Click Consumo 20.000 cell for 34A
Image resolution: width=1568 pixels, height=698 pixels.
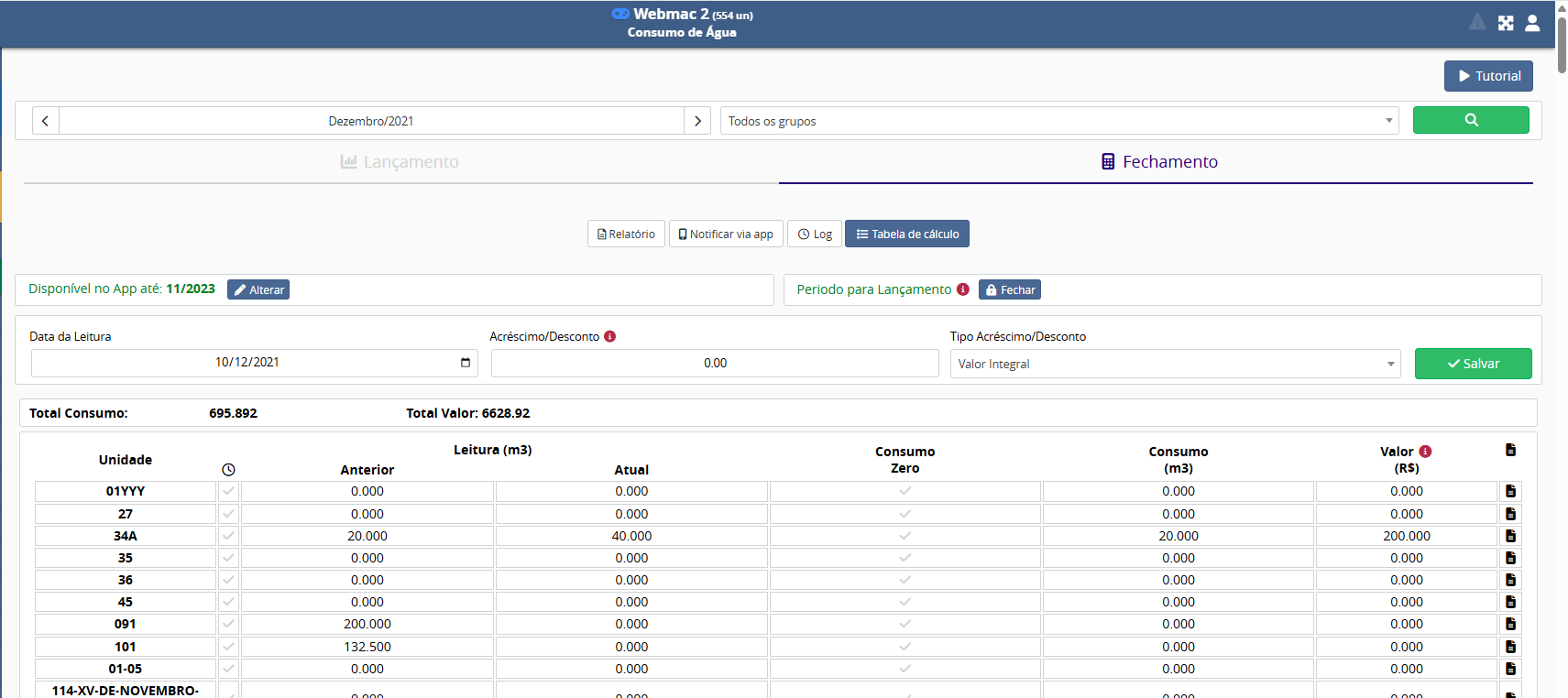click(x=1179, y=536)
